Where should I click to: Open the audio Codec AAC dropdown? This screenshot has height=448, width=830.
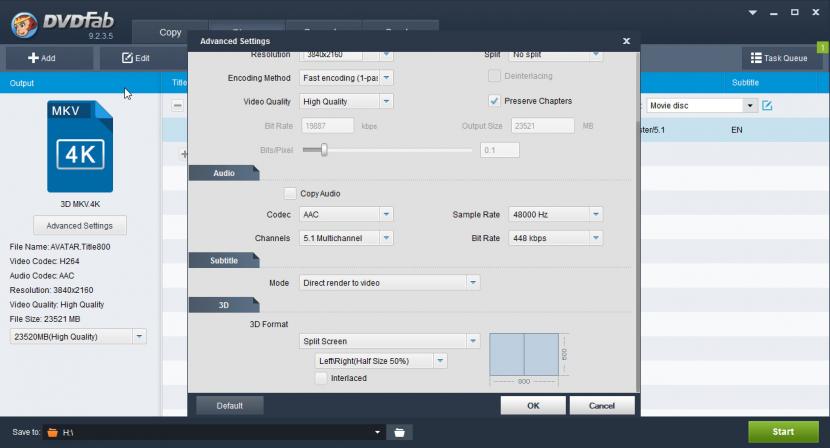tap(346, 214)
